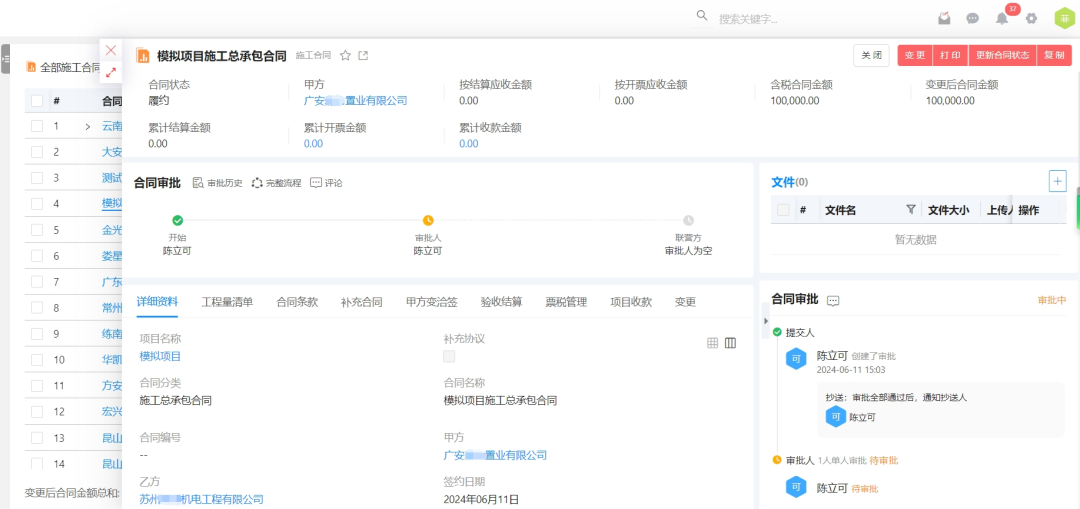Star the contract as a favorite

pyautogui.click(x=345, y=56)
